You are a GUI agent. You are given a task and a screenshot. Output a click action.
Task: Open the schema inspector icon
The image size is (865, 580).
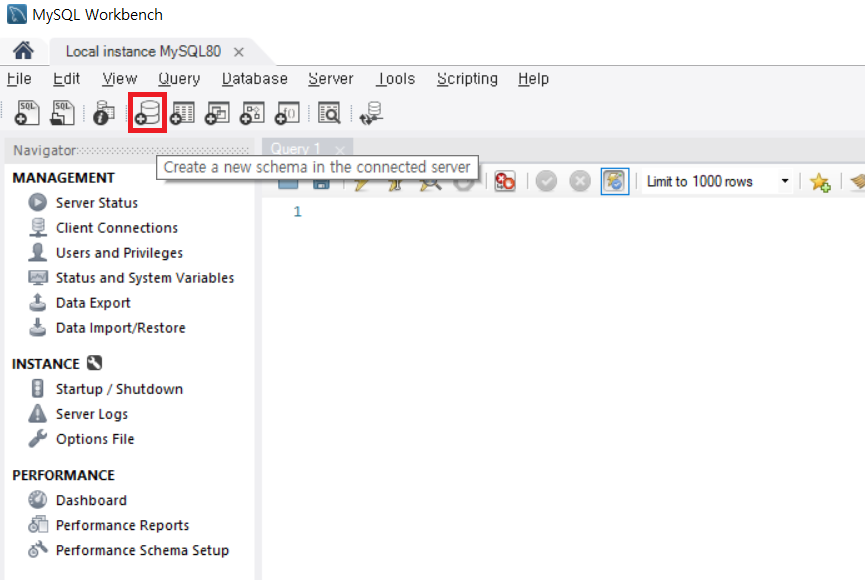[103, 113]
